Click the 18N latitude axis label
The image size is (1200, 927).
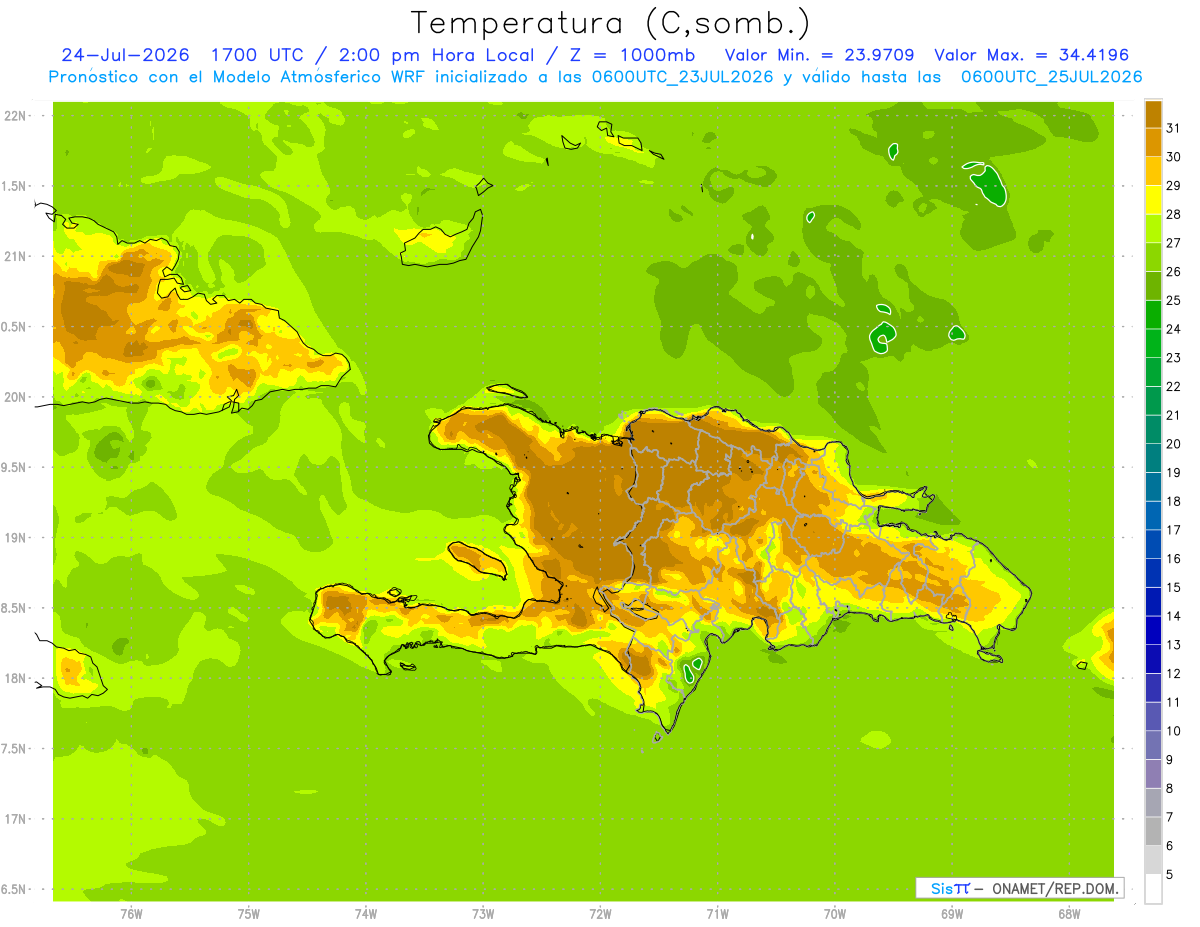pos(16,678)
